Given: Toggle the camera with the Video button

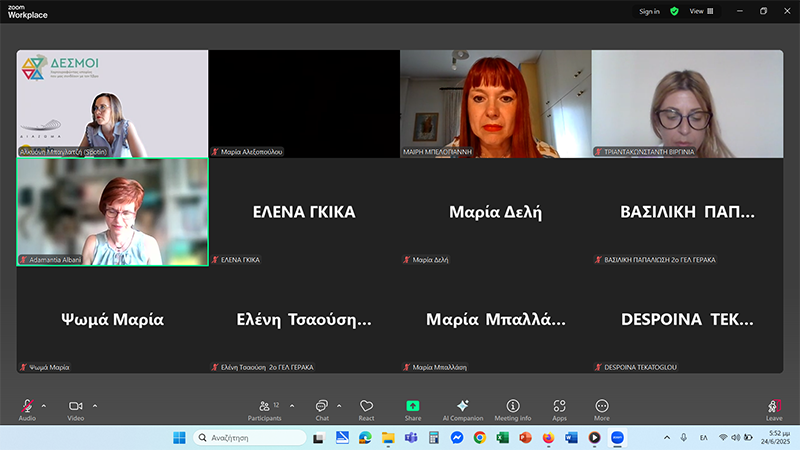Looking at the screenshot, I should [x=75, y=407].
